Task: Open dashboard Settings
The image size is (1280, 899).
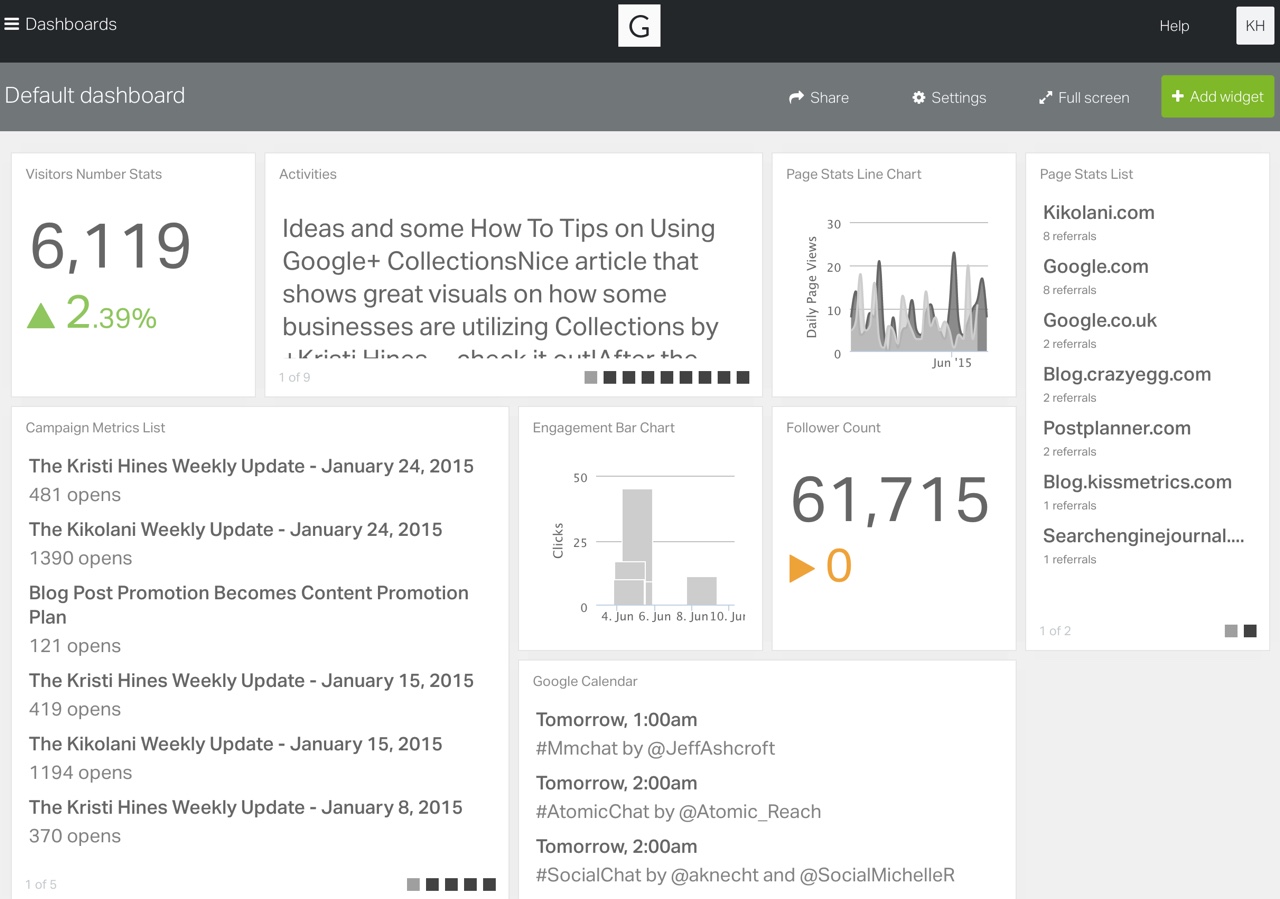Action: (949, 97)
